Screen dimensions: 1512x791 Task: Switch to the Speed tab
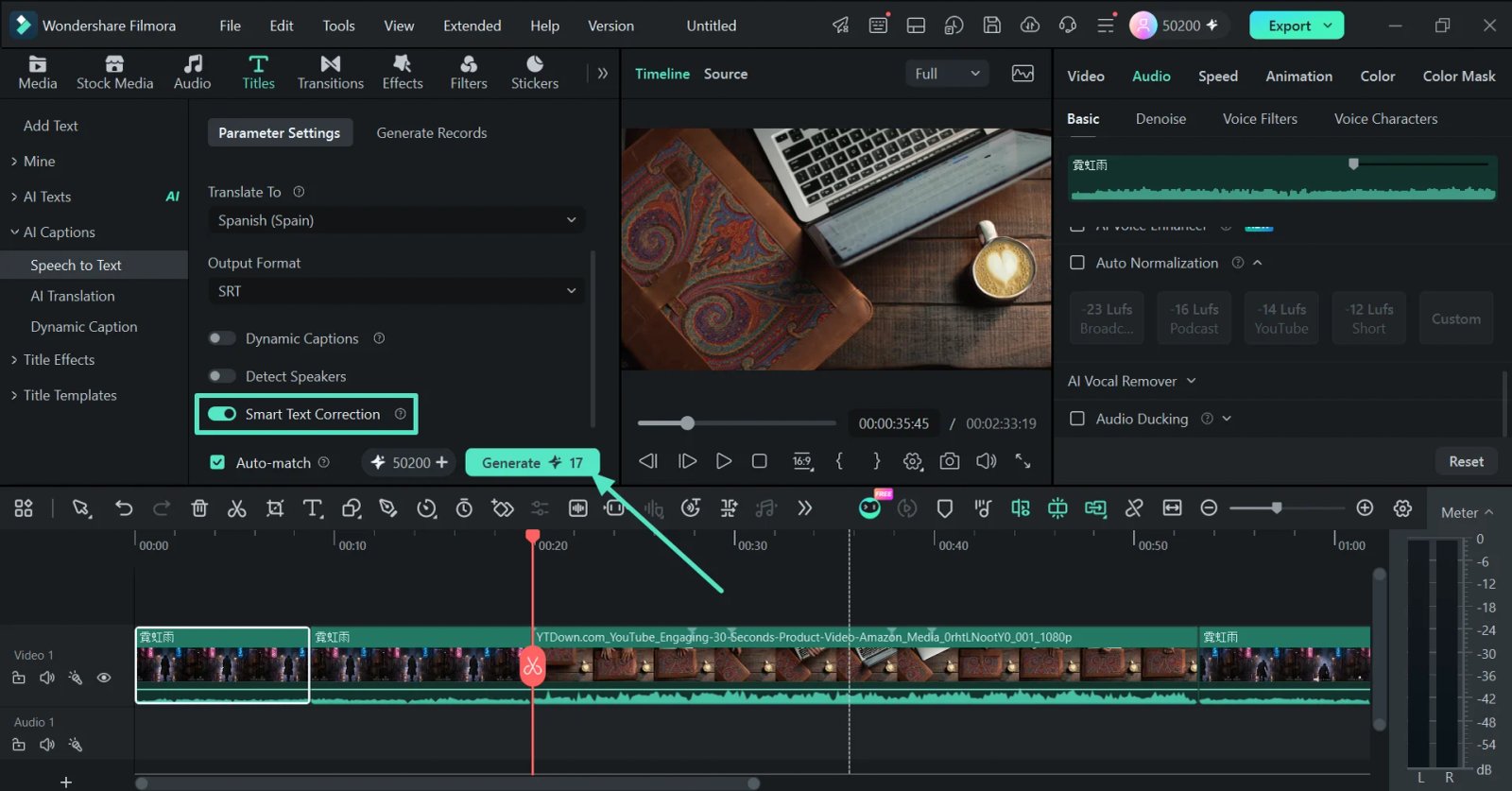tap(1218, 76)
